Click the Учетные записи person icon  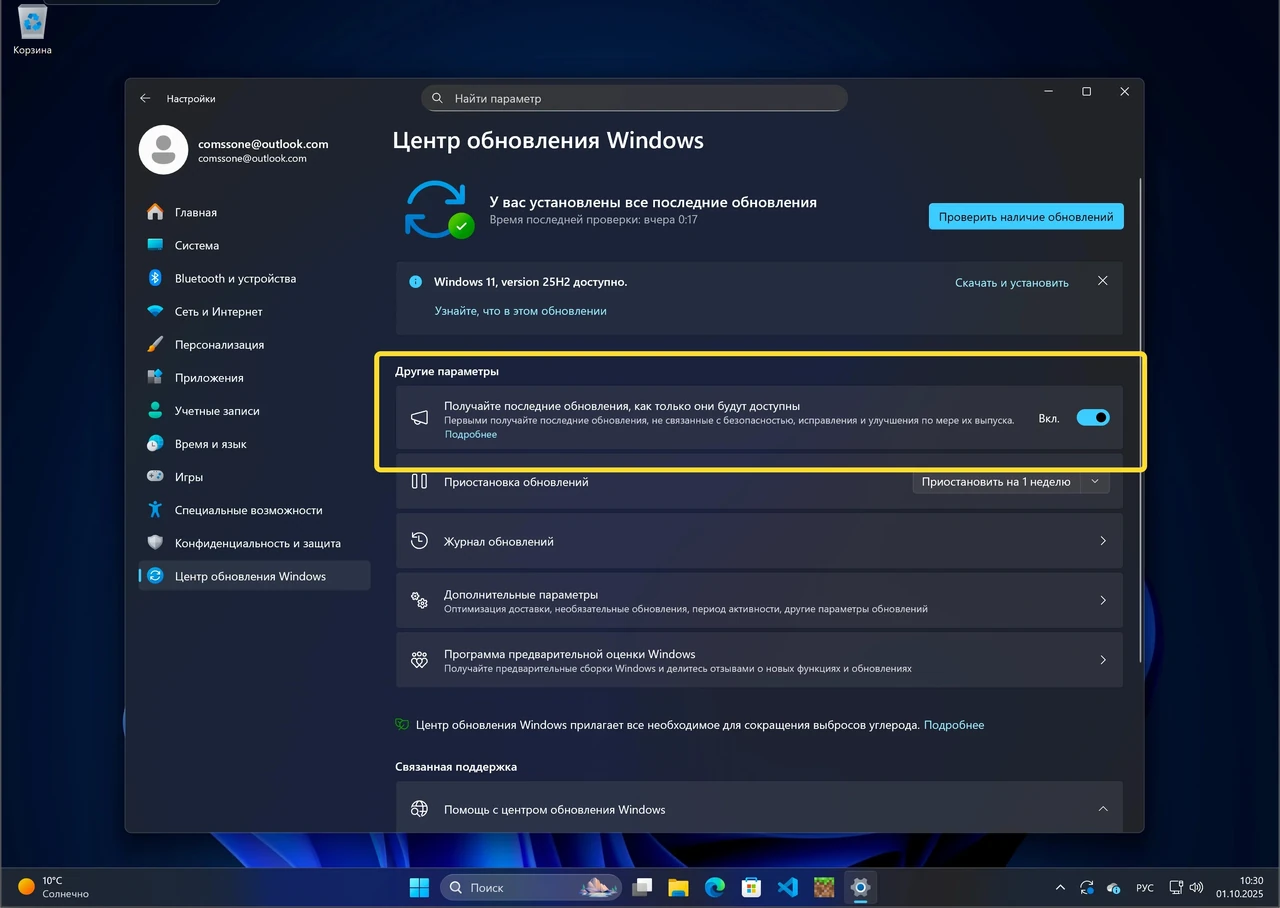coord(155,410)
